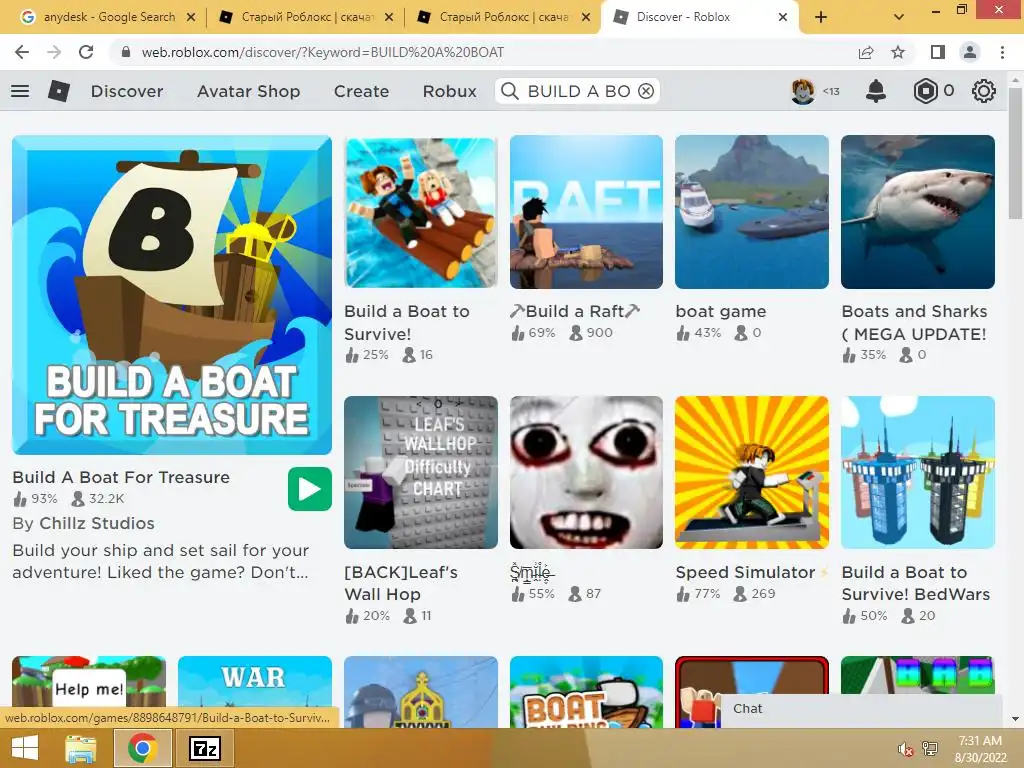Open the [BACK]Leaf's Wall Hop title
1024x768 pixels.
point(400,583)
